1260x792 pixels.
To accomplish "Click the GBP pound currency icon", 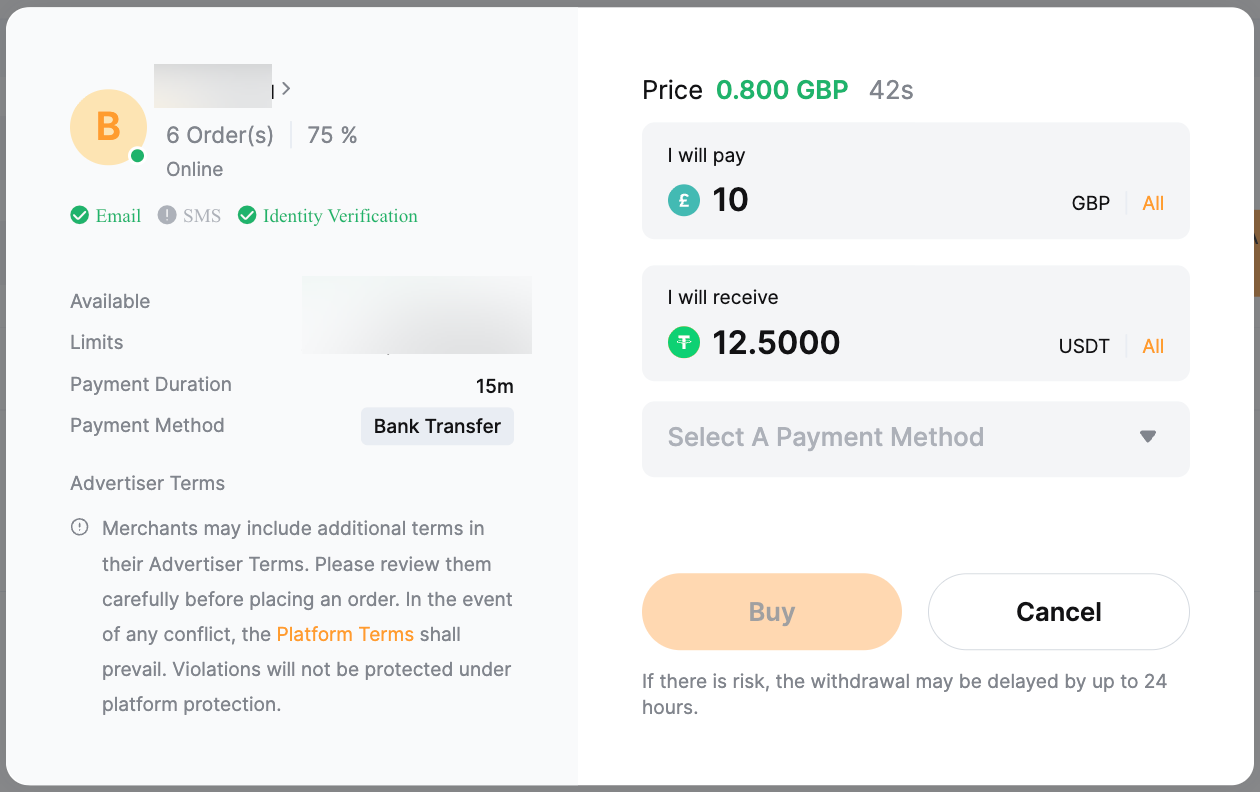I will click(x=684, y=200).
